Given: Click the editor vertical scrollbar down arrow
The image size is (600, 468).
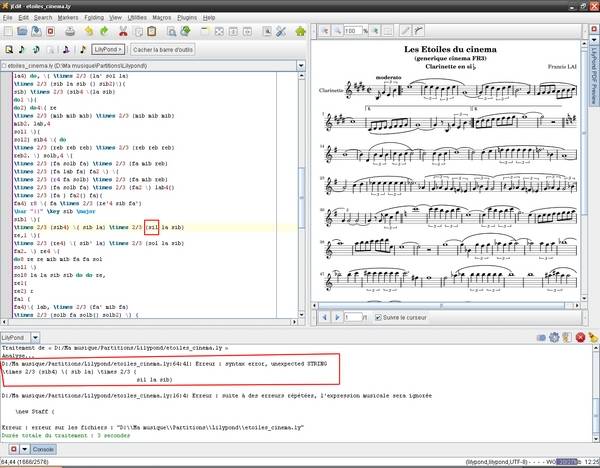Looking at the screenshot, I should point(301,315).
